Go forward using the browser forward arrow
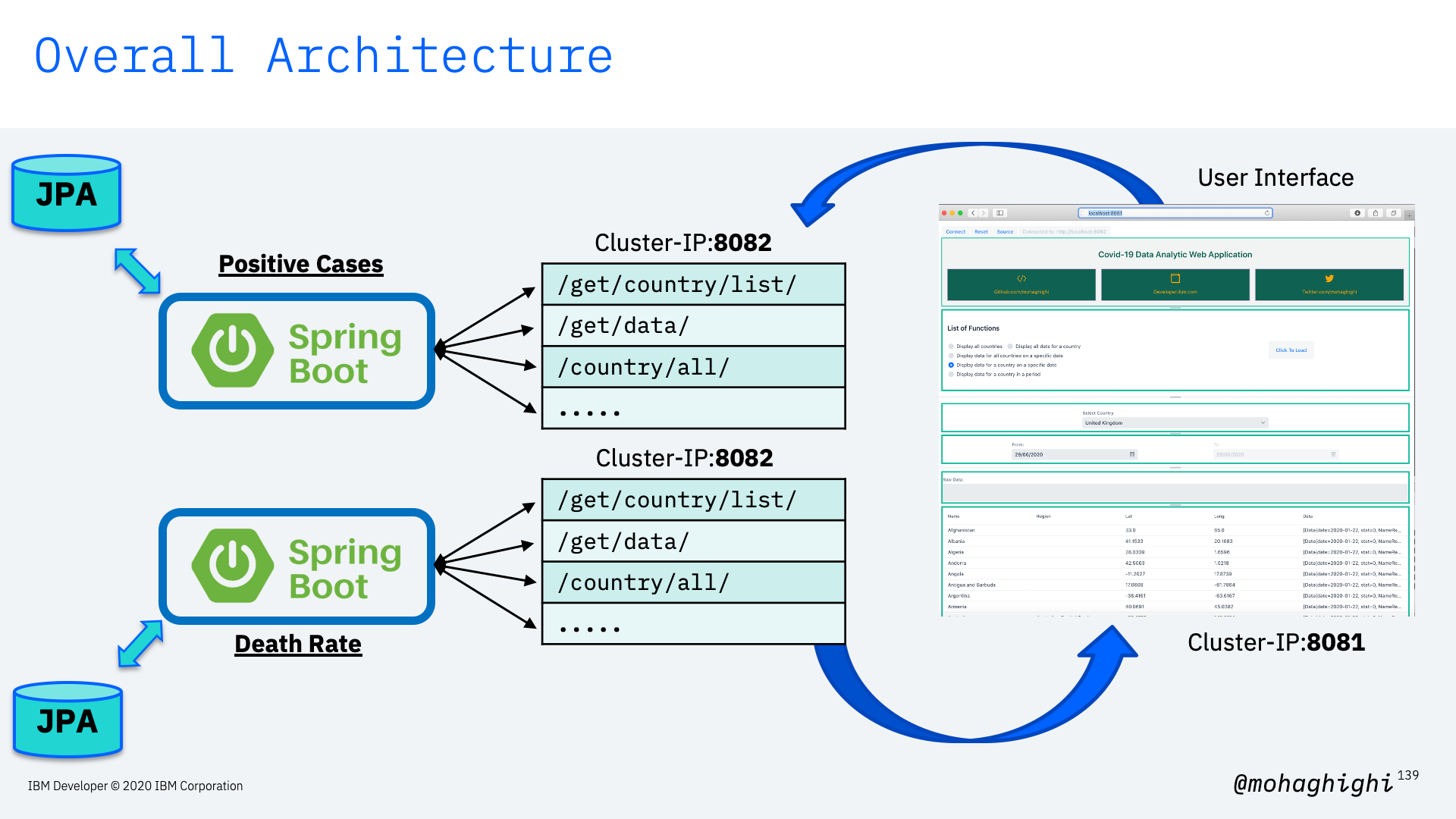The width and height of the screenshot is (1456, 819). click(x=983, y=213)
